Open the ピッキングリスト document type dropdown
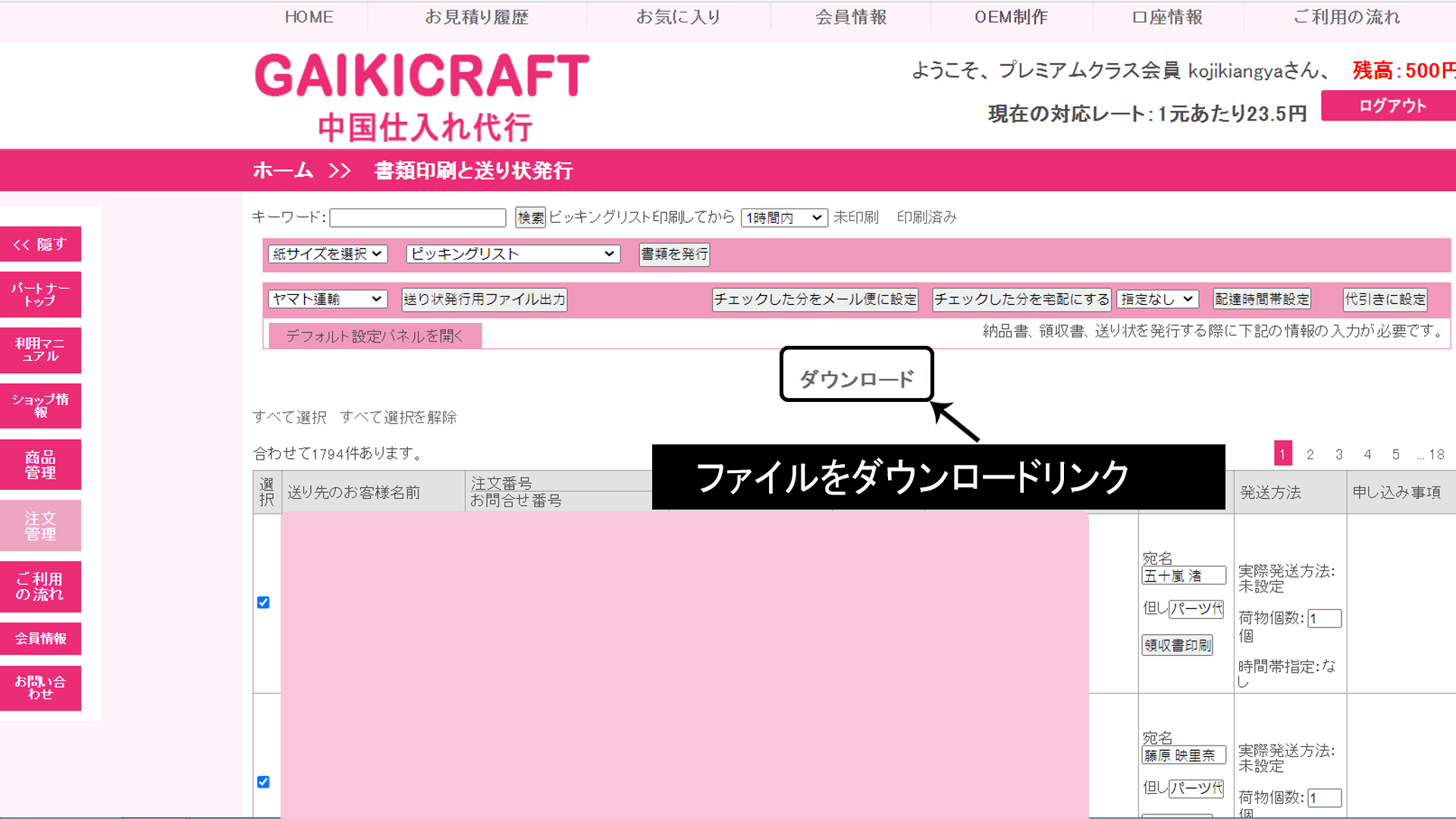1456x819 pixels. [513, 254]
